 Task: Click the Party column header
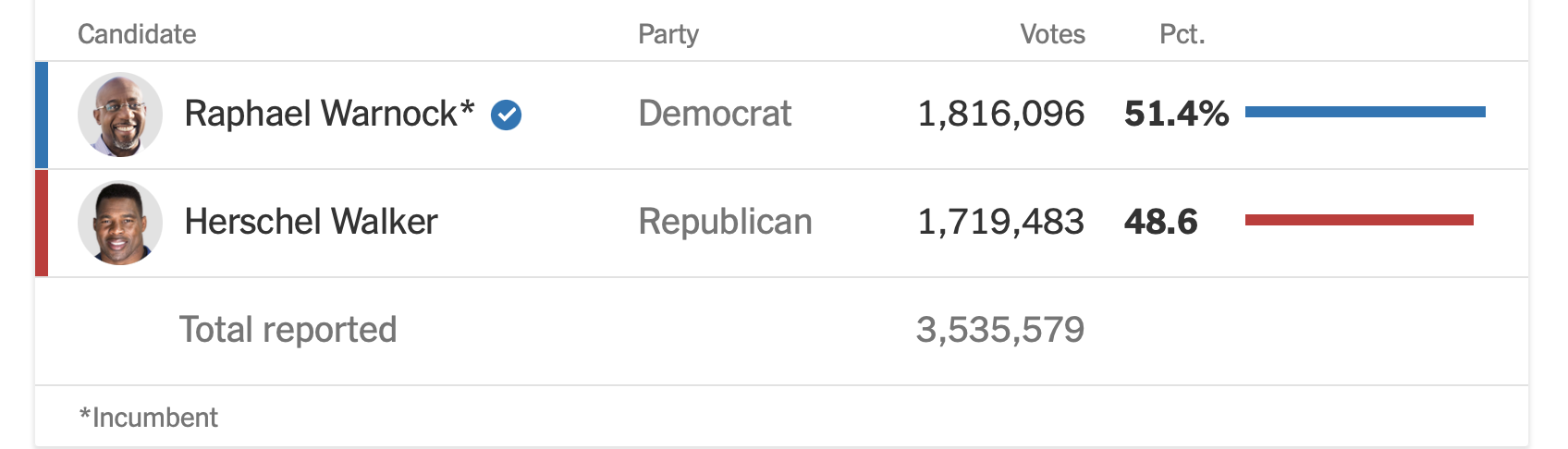[x=668, y=34]
